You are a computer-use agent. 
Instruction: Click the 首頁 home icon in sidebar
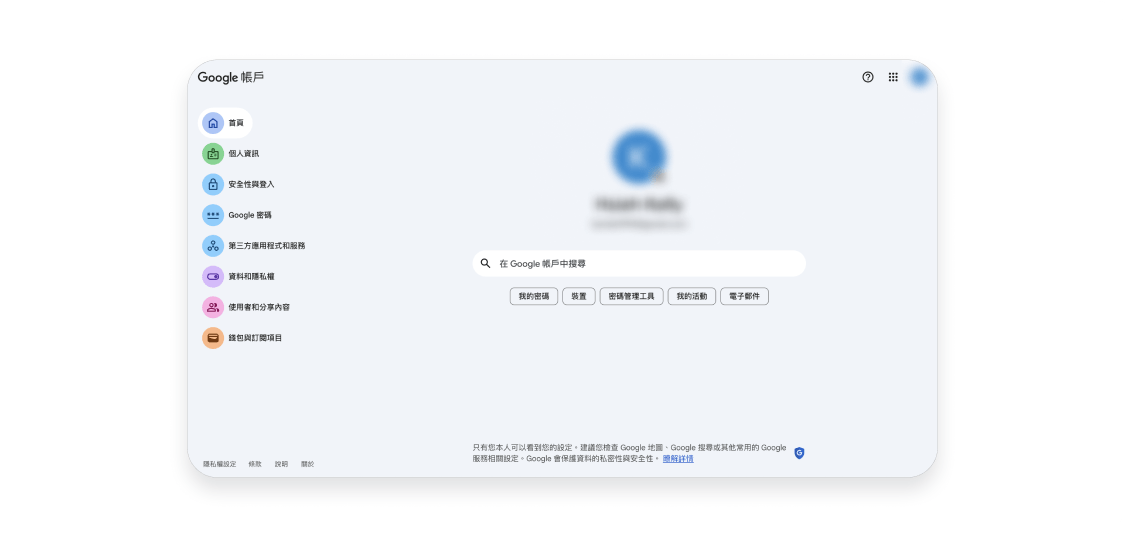coord(213,123)
